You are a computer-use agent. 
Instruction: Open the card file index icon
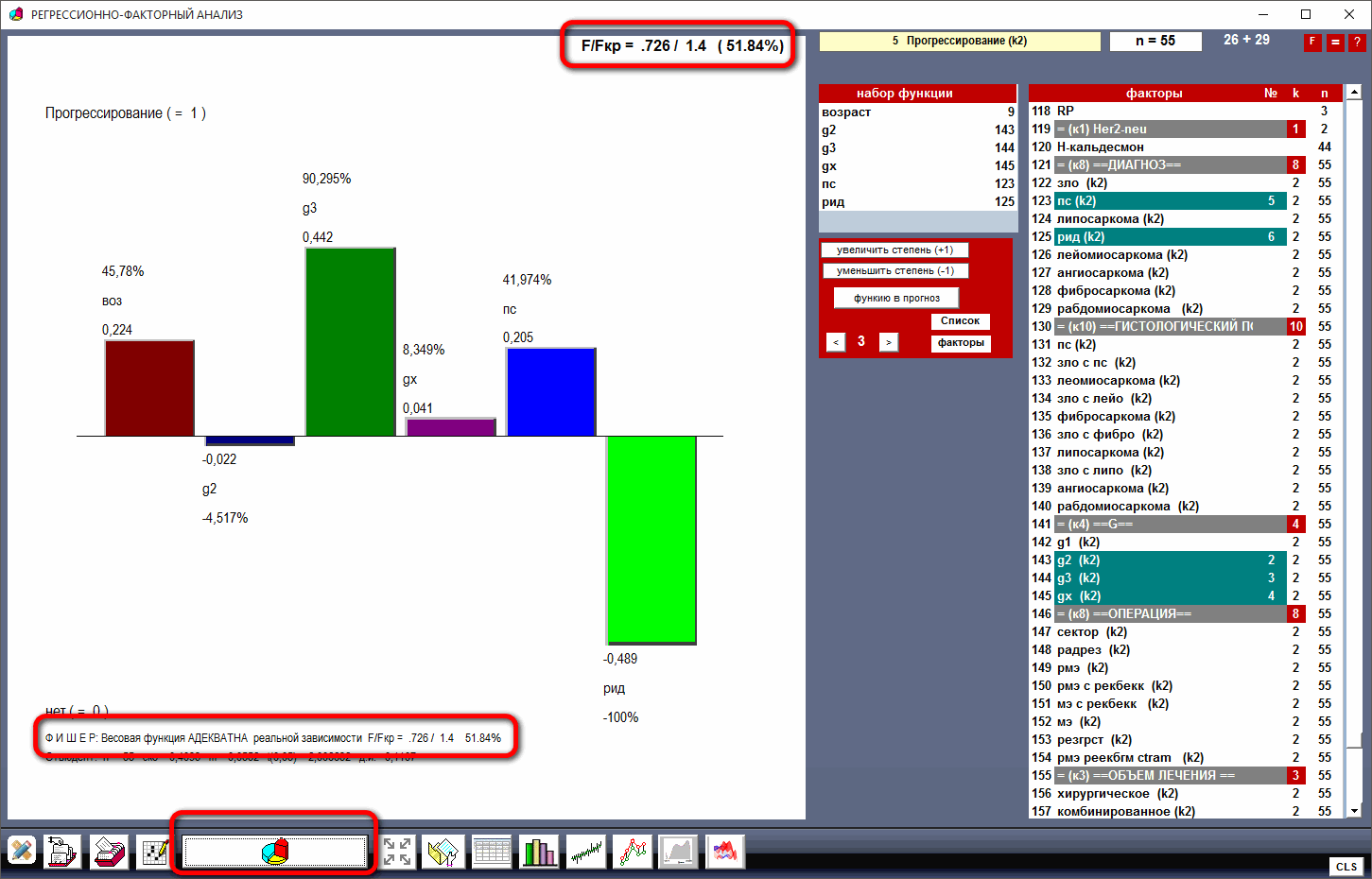(109, 852)
